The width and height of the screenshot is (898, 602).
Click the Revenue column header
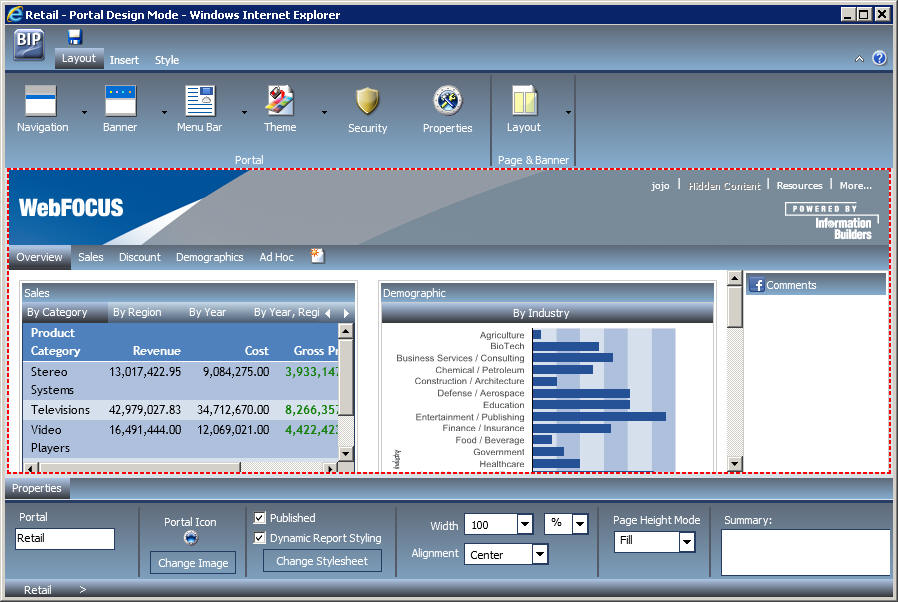(x=156, y=351)
